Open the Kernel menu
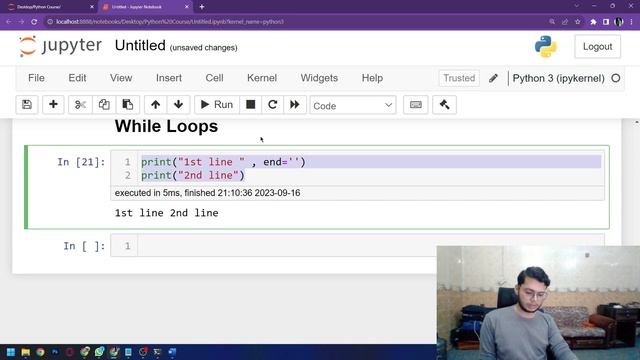Screen dimensions: 640x360 (262, 78)
